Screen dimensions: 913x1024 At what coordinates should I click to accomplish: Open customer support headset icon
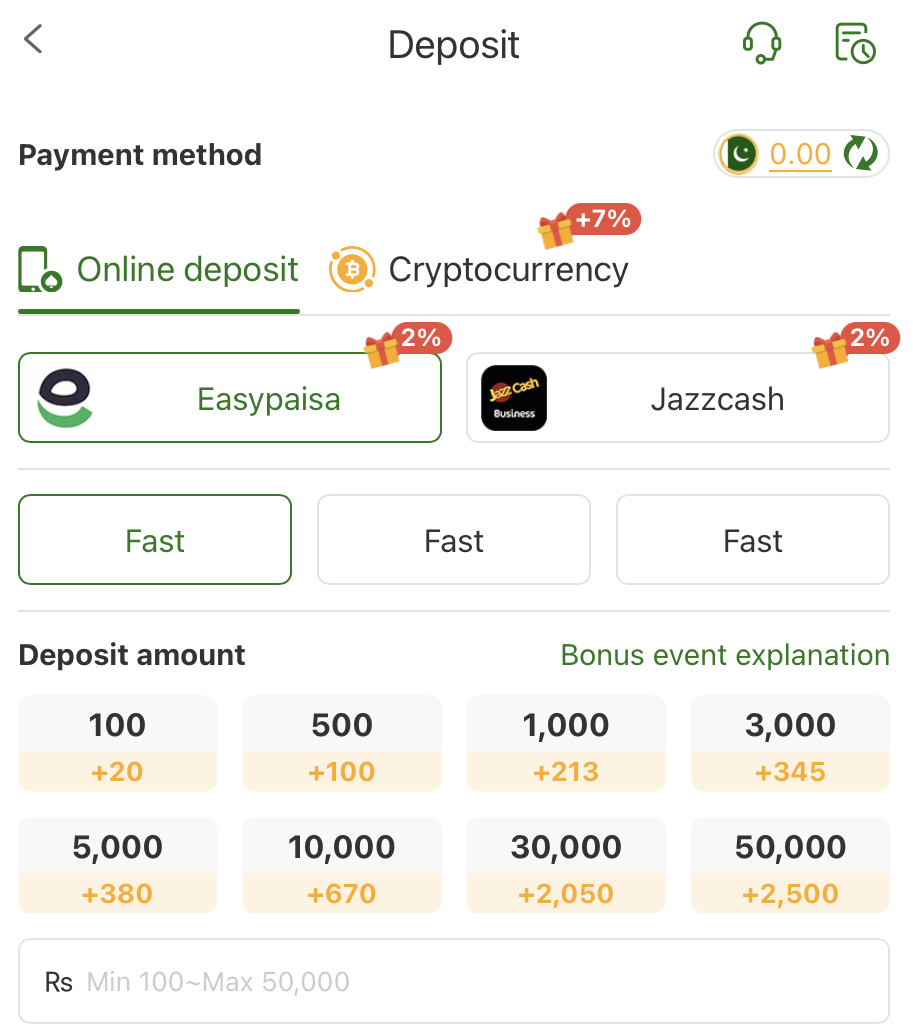pyautogui.click(x=761, y=44)
